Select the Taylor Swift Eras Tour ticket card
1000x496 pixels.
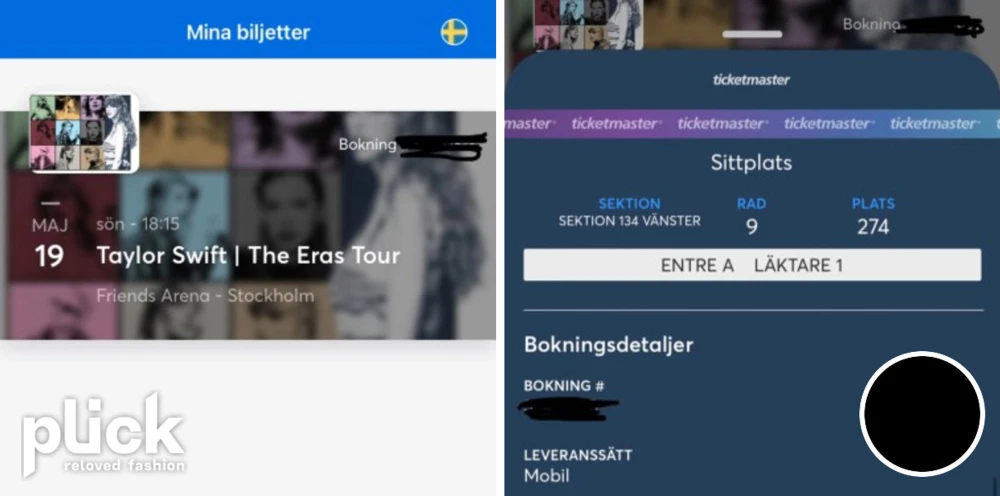248,225
